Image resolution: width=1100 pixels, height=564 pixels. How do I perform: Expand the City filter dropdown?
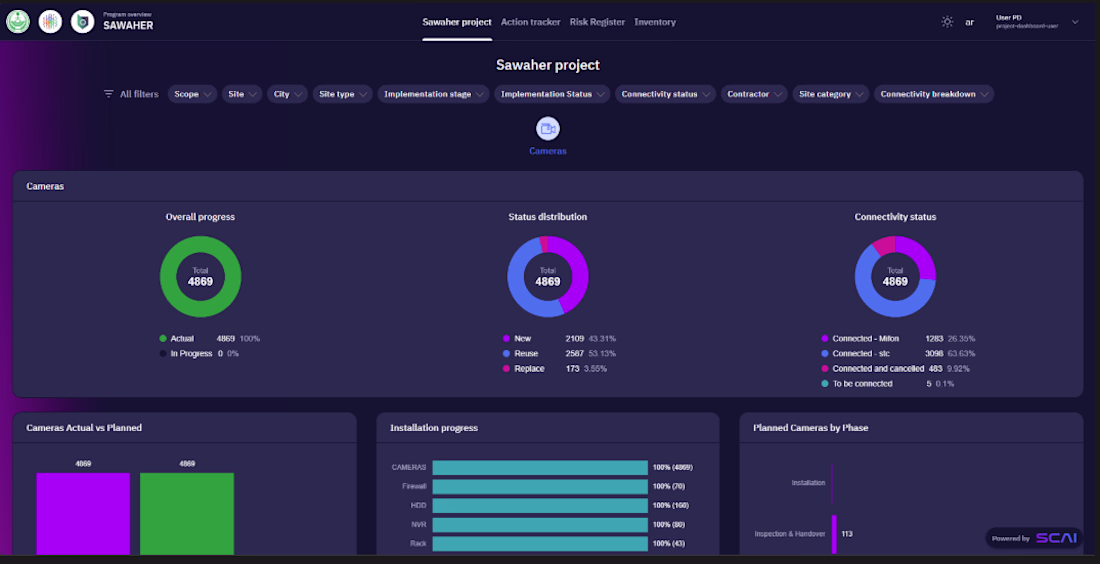pos(287,94)
